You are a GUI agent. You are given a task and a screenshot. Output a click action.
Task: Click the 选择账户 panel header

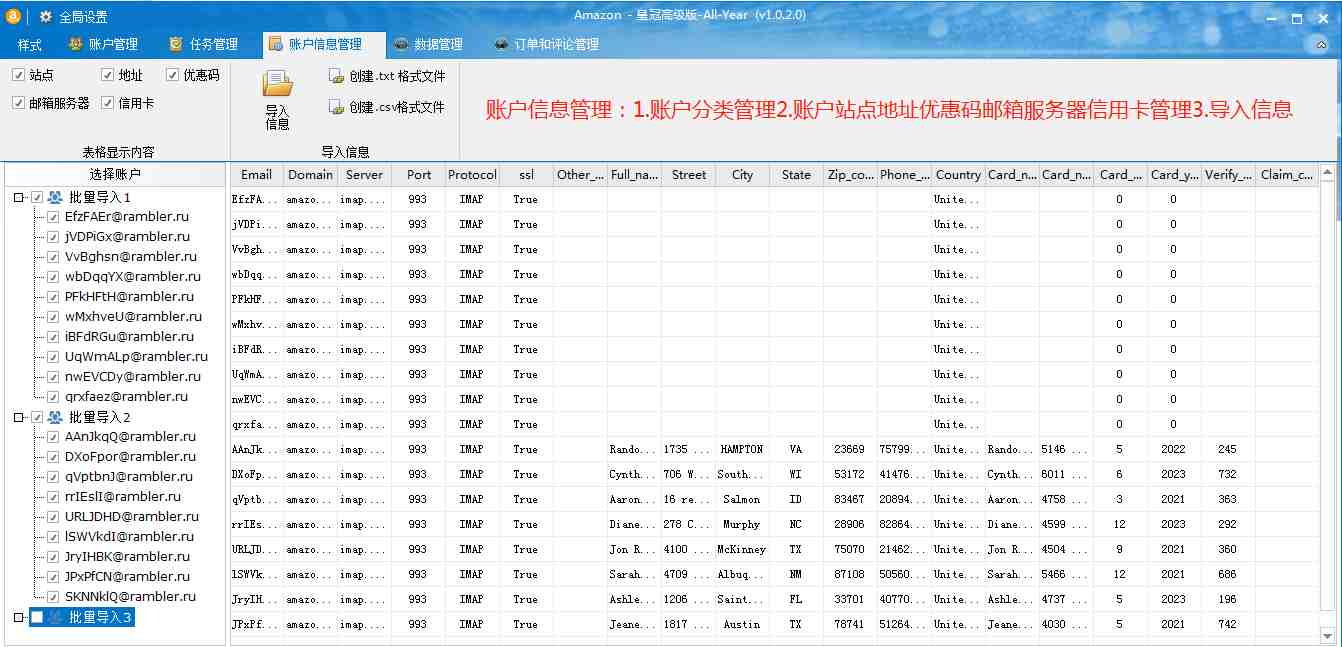115,174
